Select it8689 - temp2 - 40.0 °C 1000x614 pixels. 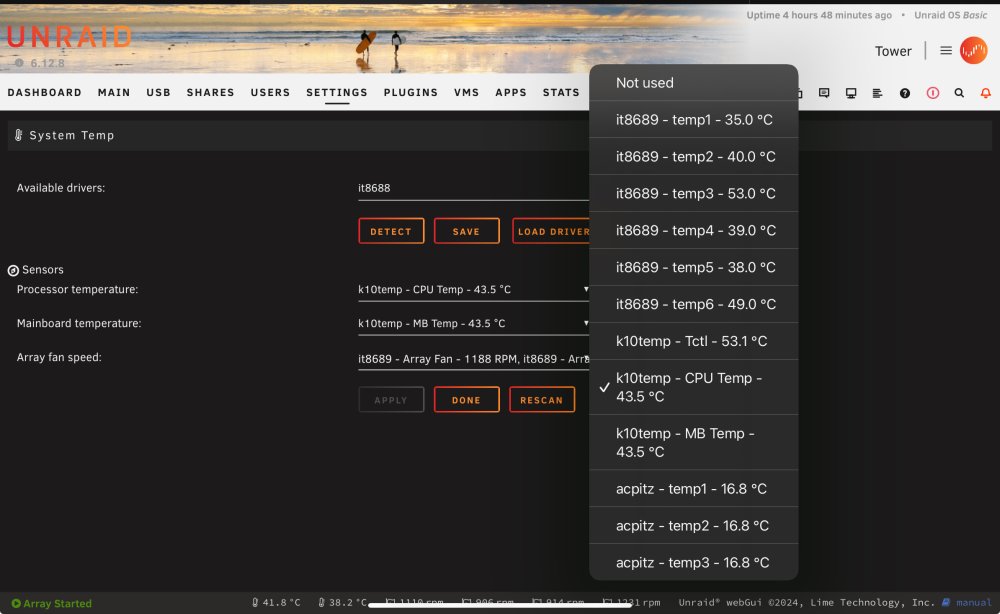694,157
